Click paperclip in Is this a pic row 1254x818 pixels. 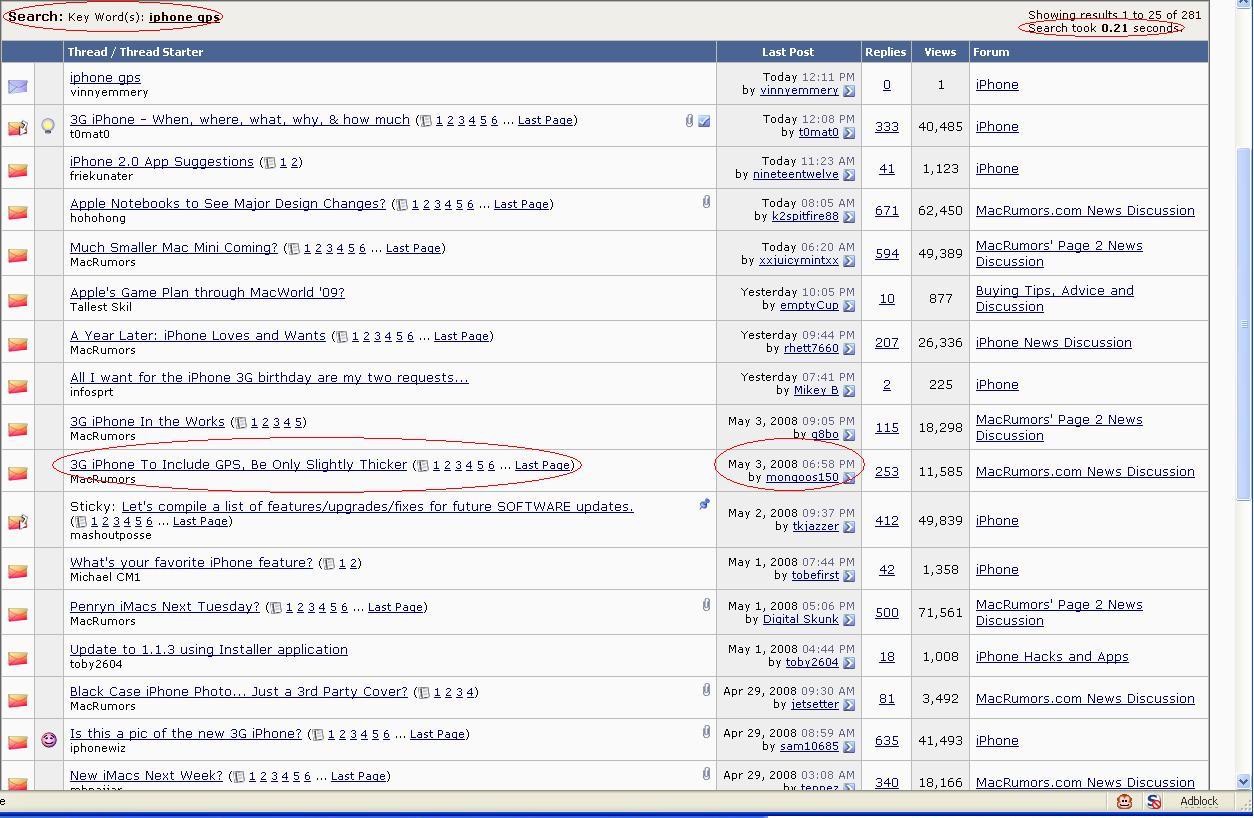(x=706, y=732)
